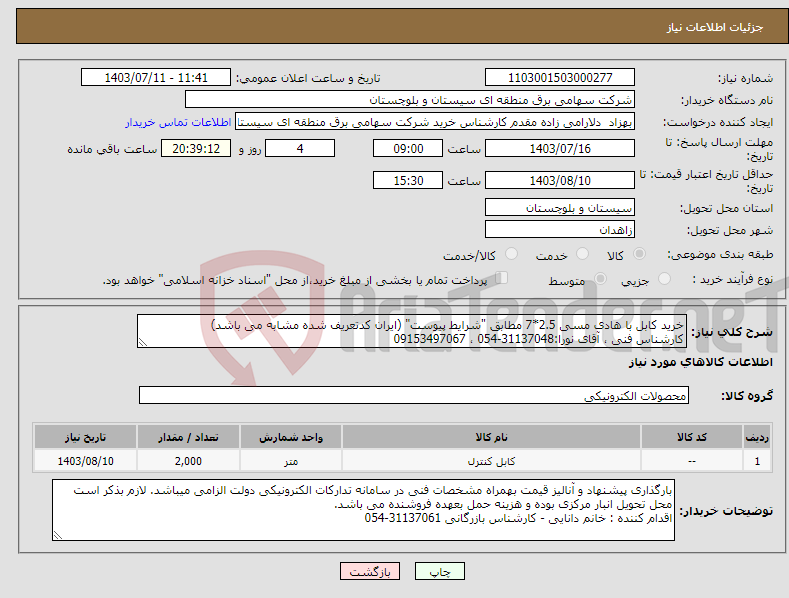
Task: Click the delivery city field زاهدان
Action: coord(560,230)
